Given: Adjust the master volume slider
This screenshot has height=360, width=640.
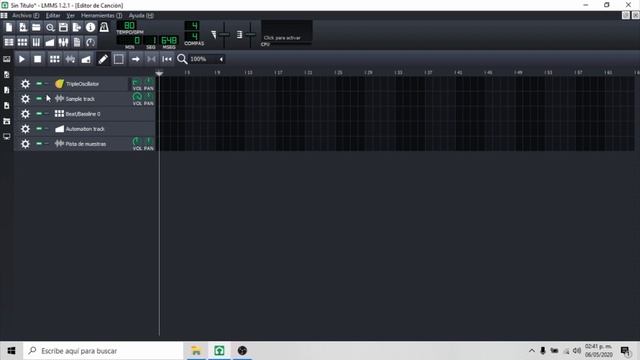Looking at the screenshot, I should (224, 34).
